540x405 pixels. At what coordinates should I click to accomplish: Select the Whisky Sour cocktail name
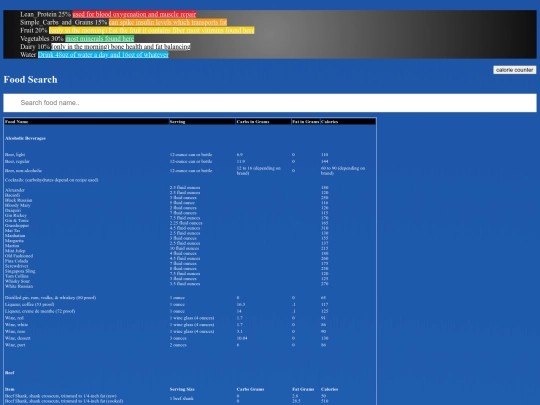pos(17,281)
